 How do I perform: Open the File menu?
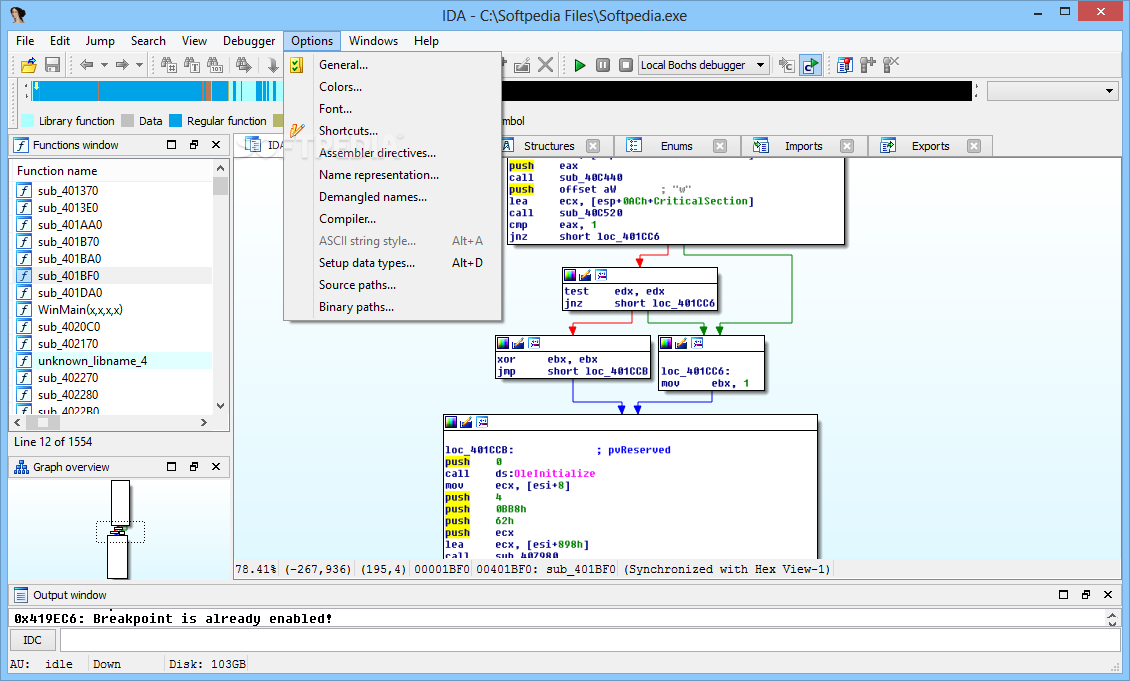tap(25, 41)
